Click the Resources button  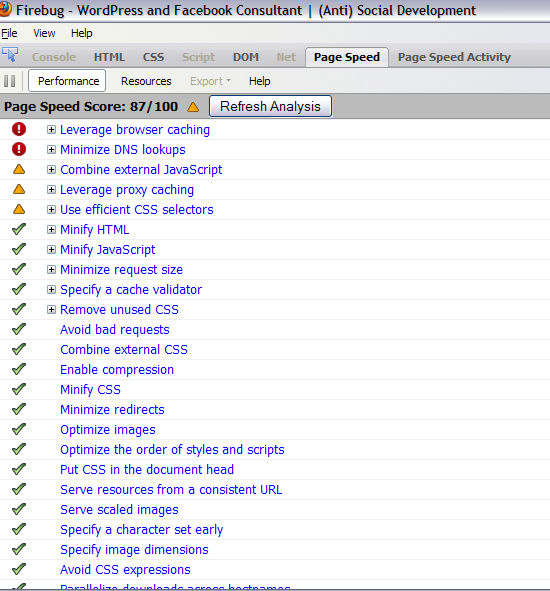[146, 81]
